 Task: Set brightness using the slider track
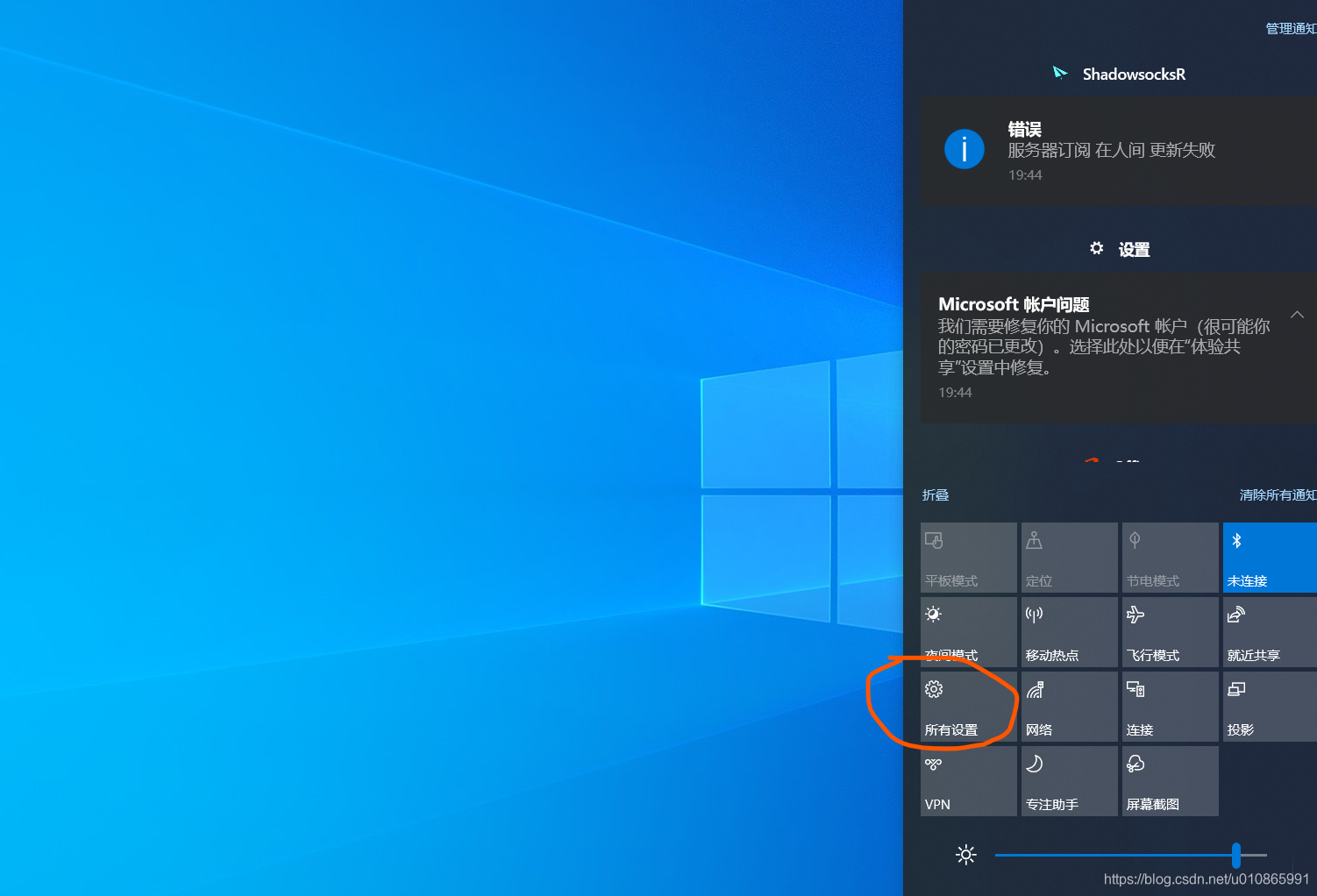1131,855
